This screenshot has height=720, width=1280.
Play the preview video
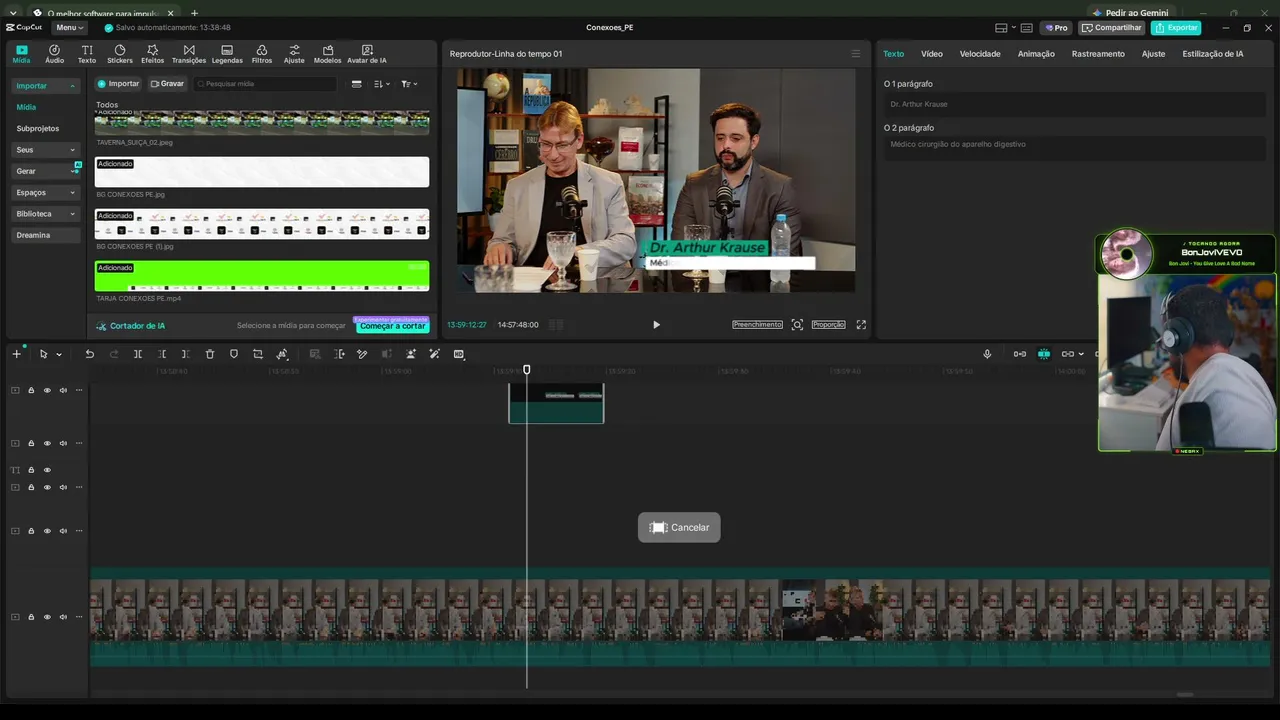tap(656, 325)
